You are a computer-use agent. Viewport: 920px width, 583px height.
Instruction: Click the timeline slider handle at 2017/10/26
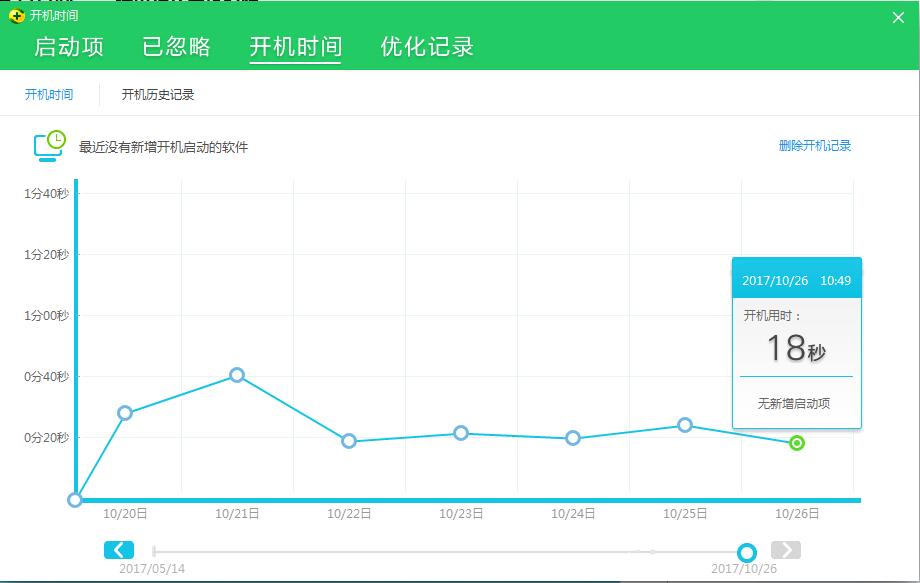coord(747,552)
